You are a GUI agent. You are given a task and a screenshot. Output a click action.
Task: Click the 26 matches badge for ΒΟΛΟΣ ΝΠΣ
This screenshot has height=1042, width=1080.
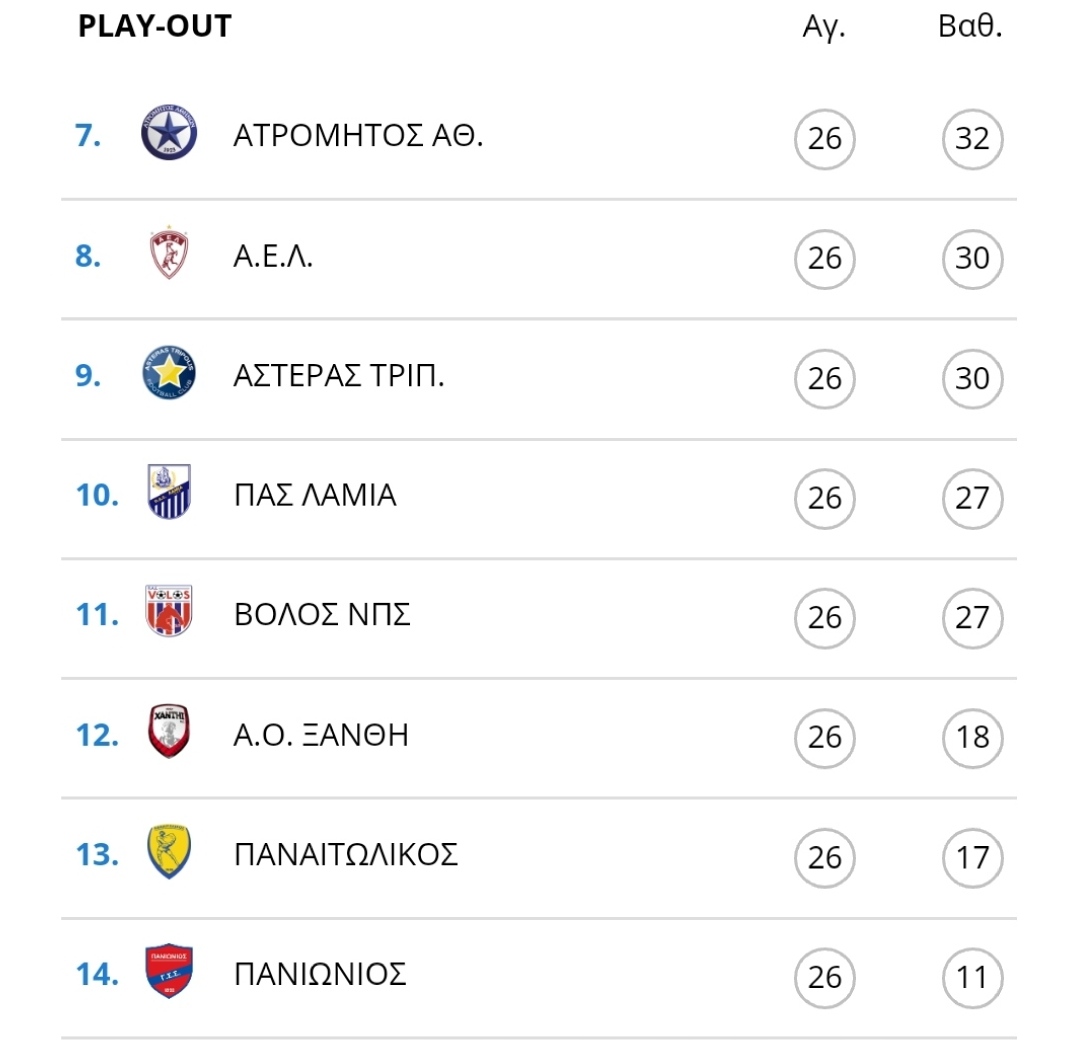[x=824, y=618]
